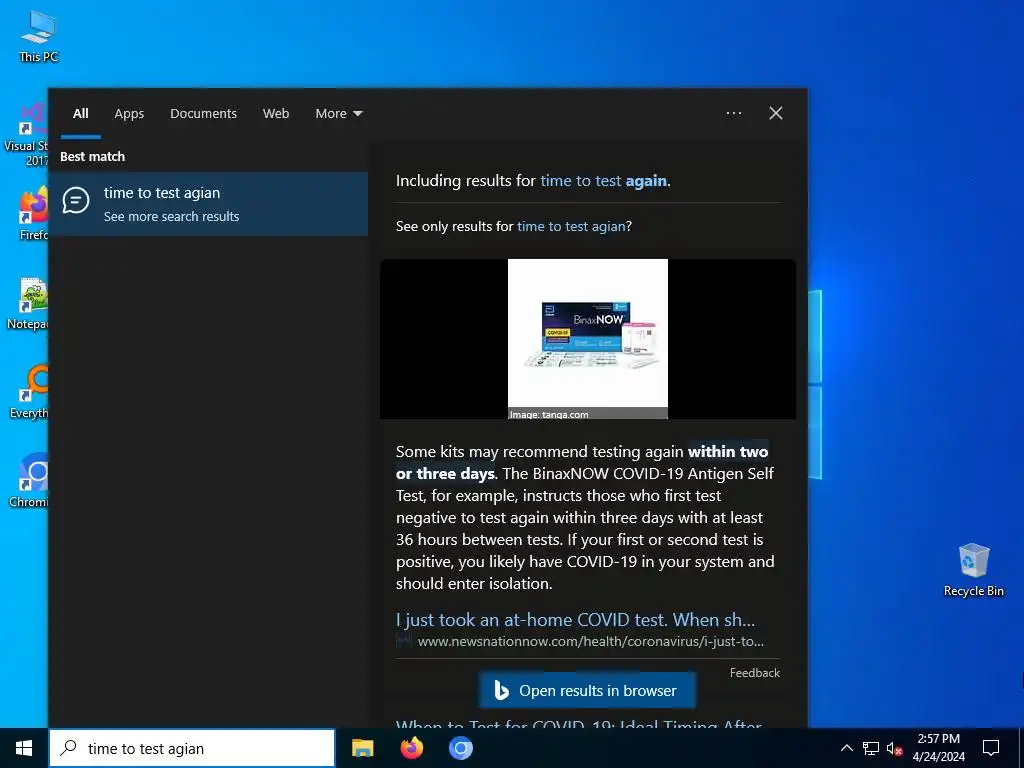1024x768 pixels.
Task: Open the notification center icon
Action: click(991, 748)
